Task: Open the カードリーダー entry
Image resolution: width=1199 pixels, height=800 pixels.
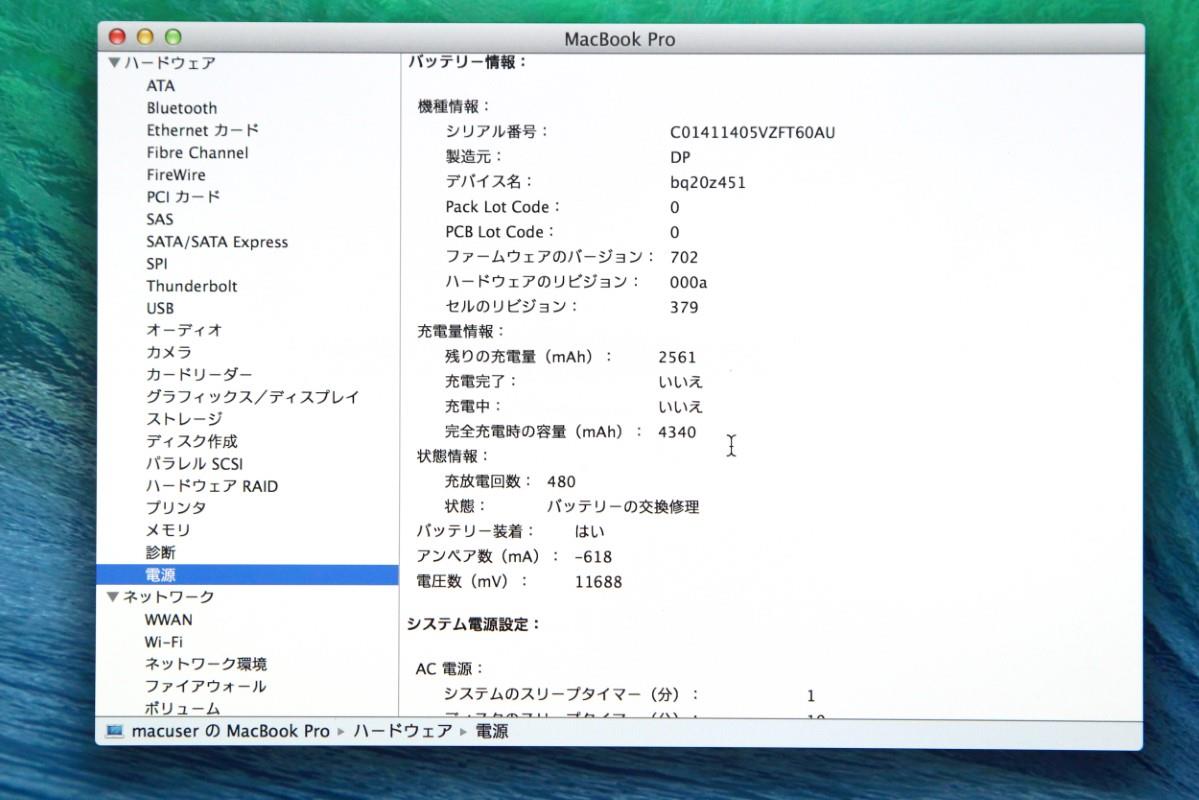Action: point(199,375)
